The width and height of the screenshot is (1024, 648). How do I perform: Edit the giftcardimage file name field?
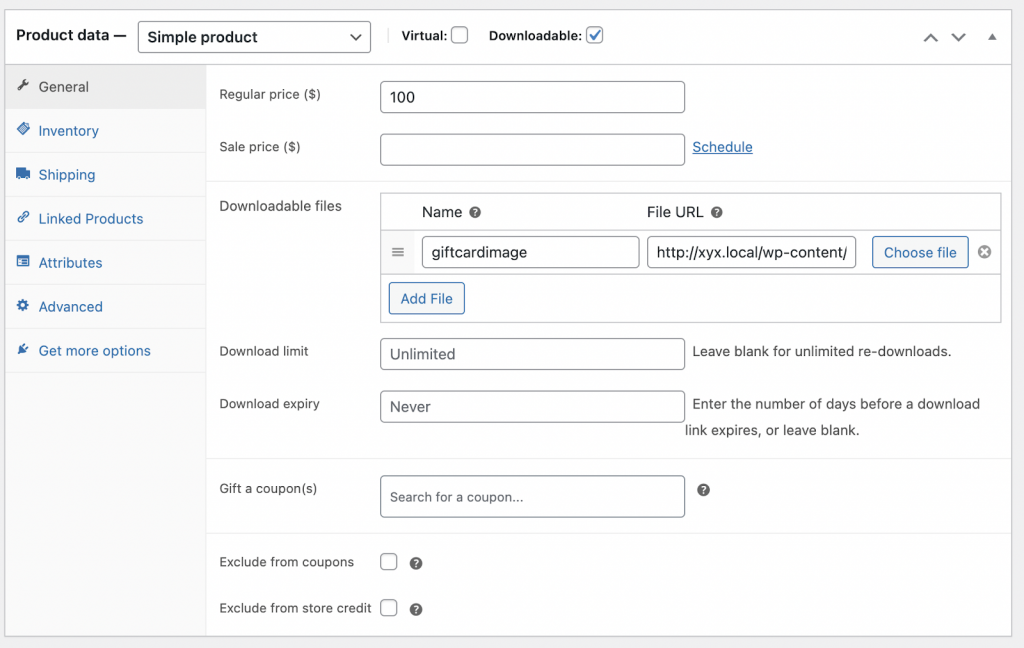click(530, 252)
